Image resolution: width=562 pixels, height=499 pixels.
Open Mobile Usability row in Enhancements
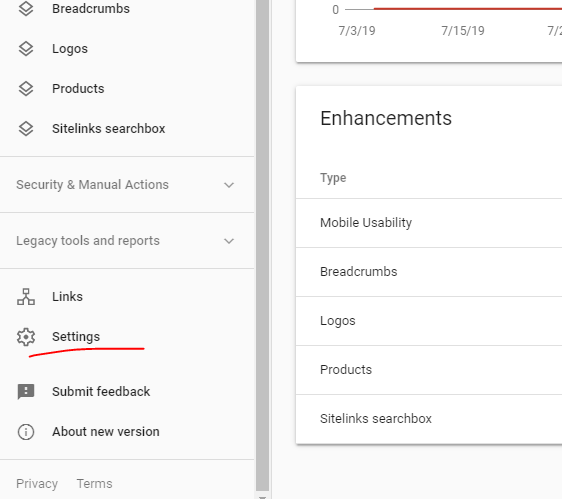(x=429, y=223)
